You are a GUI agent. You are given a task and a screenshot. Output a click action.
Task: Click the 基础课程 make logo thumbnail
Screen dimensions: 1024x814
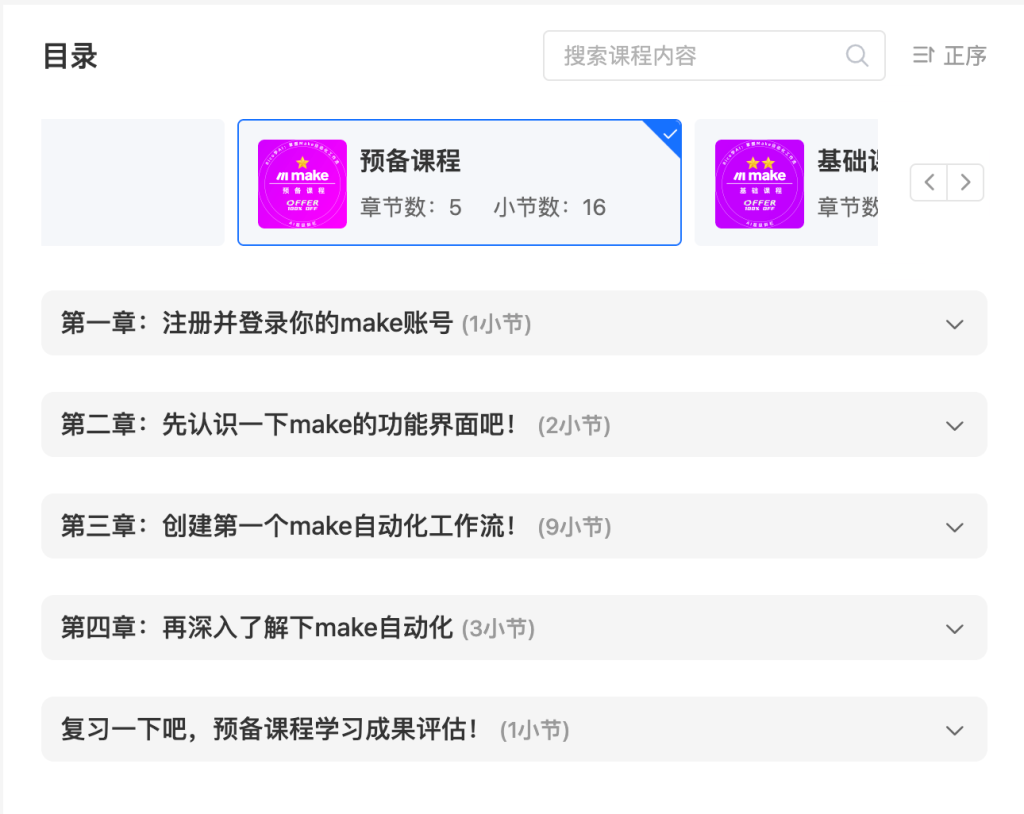pos(759,184)
